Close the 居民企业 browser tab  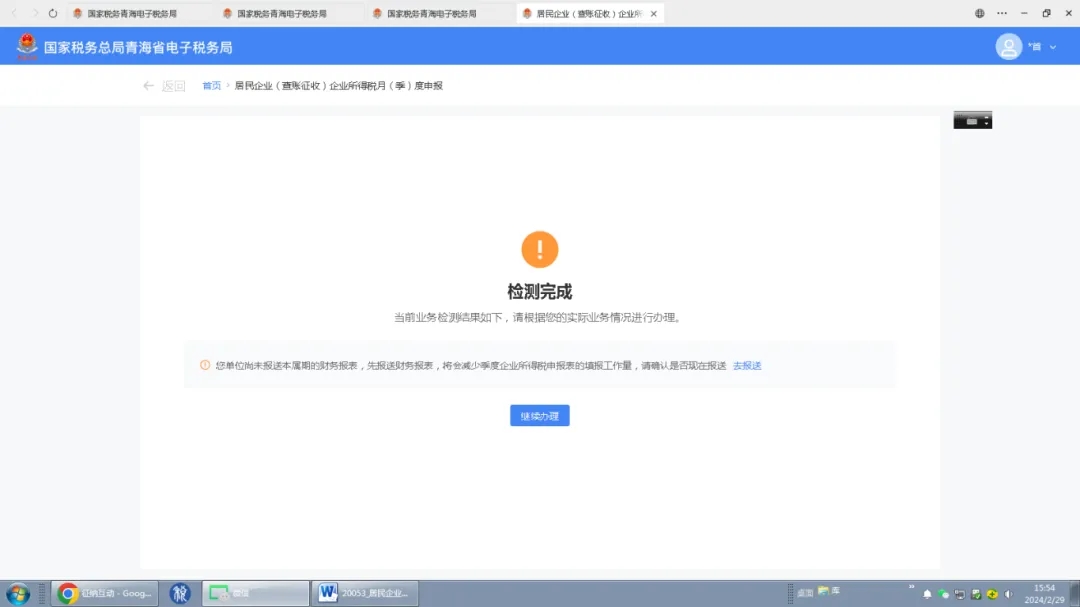[x=654, y=13]
